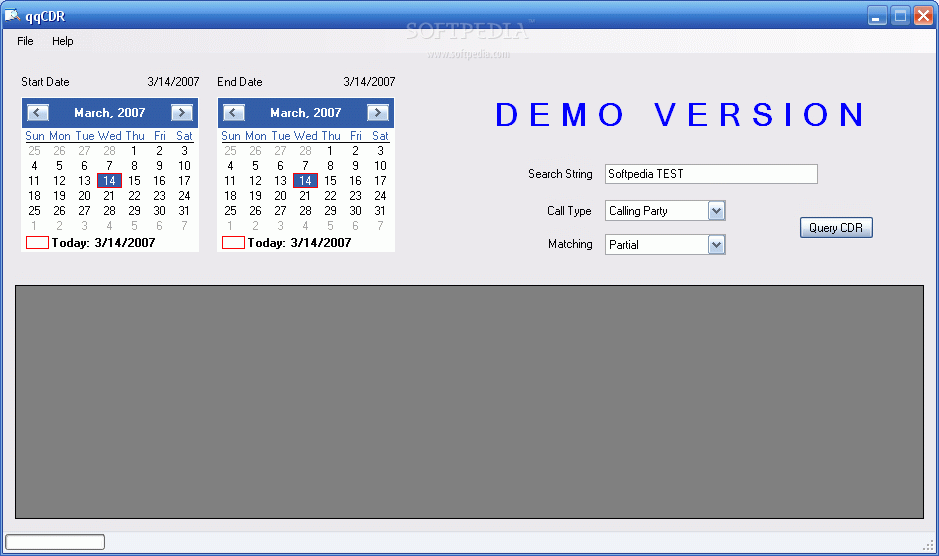Click the qqCDR title bar application icon

click(12, 16)
